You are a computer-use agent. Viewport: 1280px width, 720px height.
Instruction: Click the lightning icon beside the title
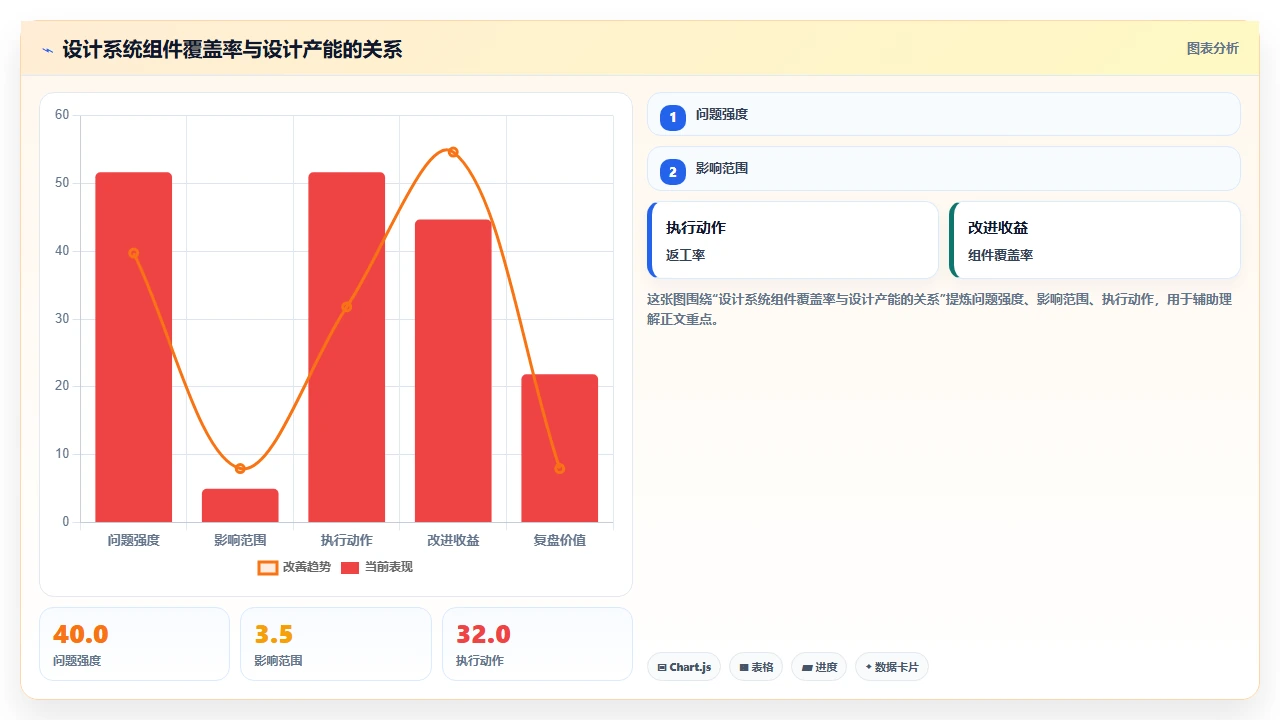click(48, 50)
